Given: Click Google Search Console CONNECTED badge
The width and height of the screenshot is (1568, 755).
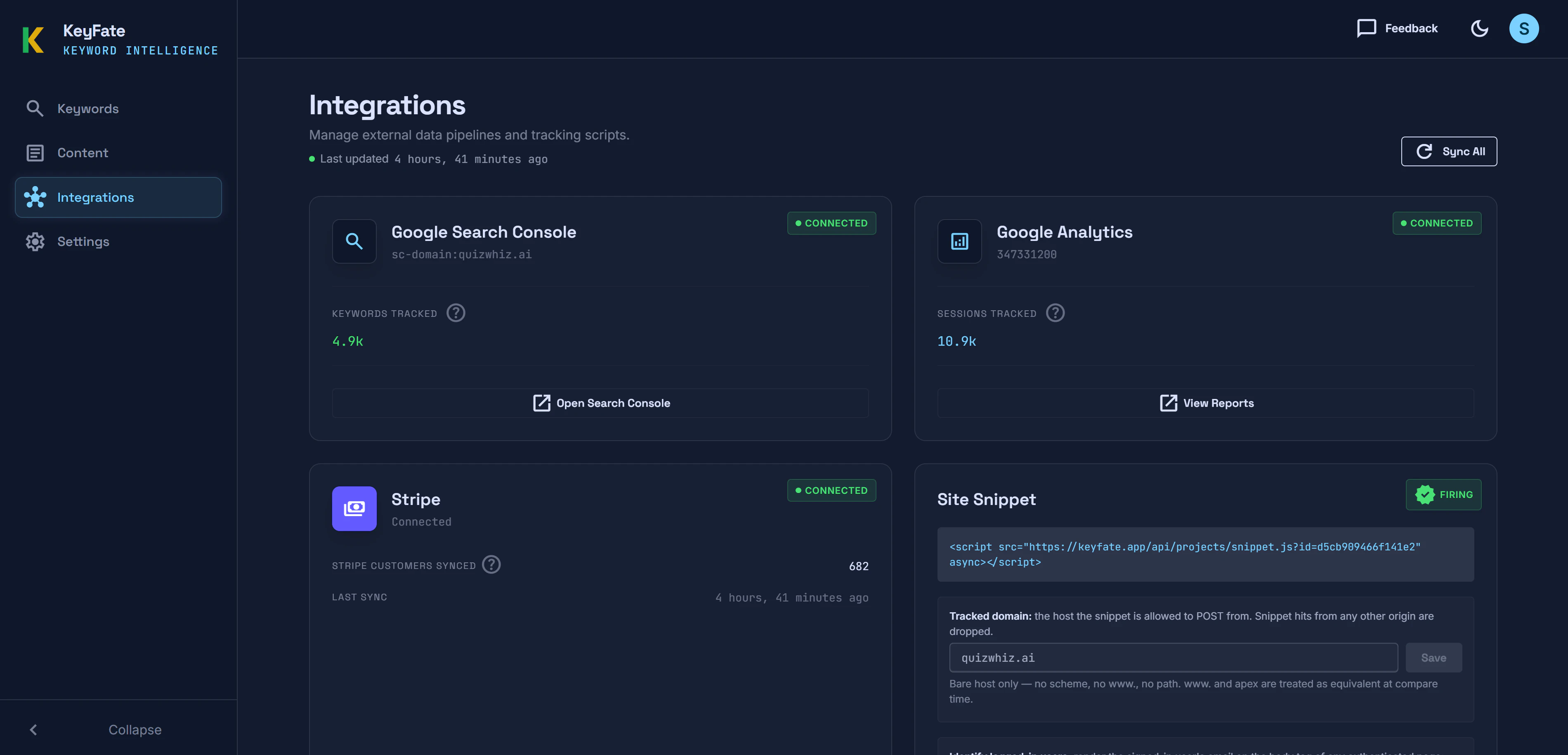Looking at the screenshot, I should 831,223.
